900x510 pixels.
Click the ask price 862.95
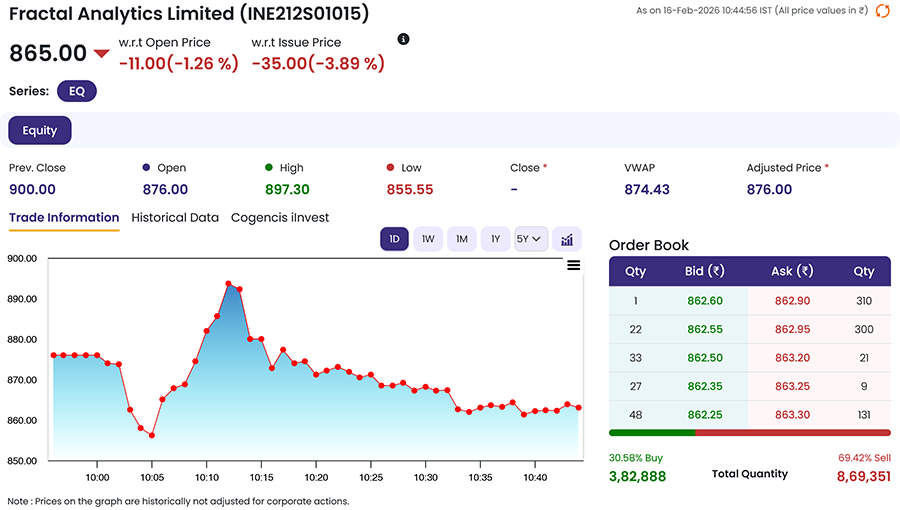pyautogui.click(x=792, y=329)
